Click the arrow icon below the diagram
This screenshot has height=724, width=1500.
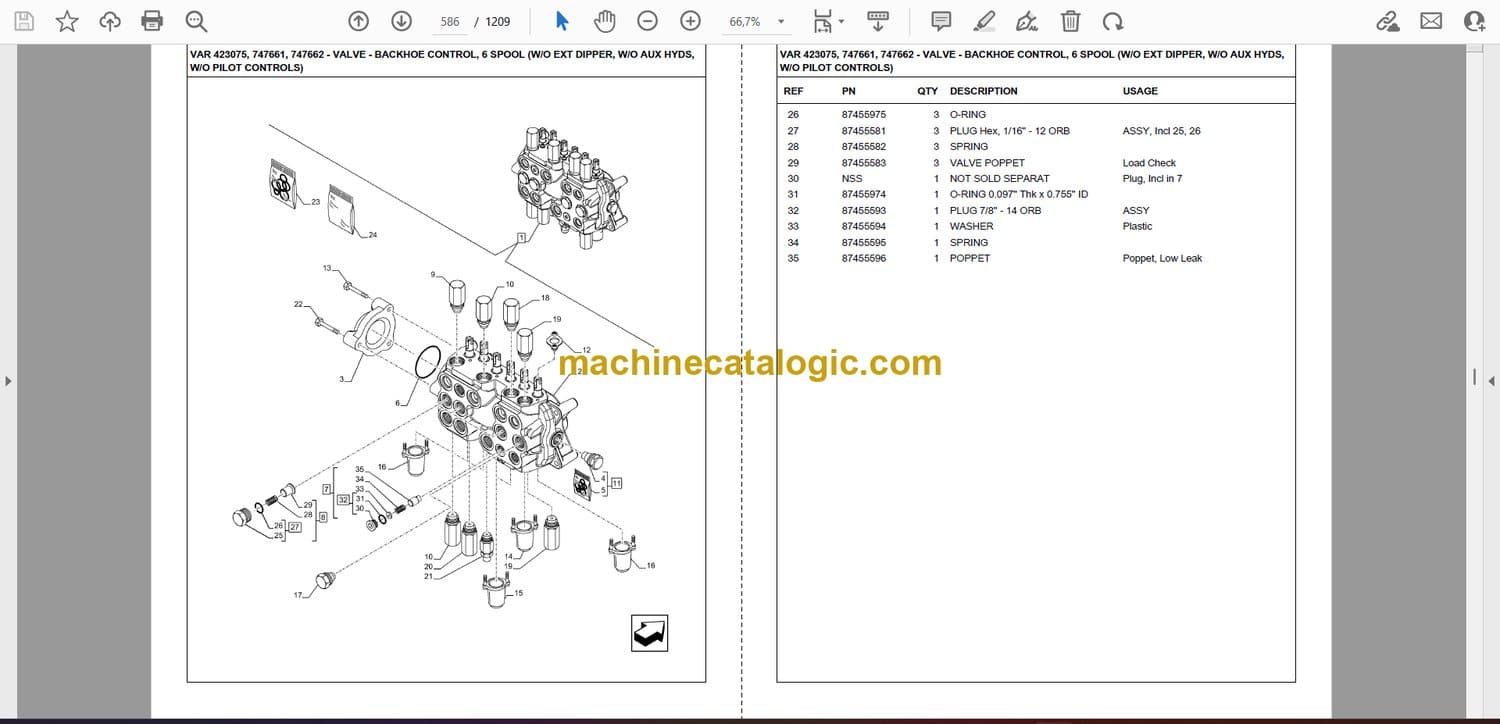[650, 633]
